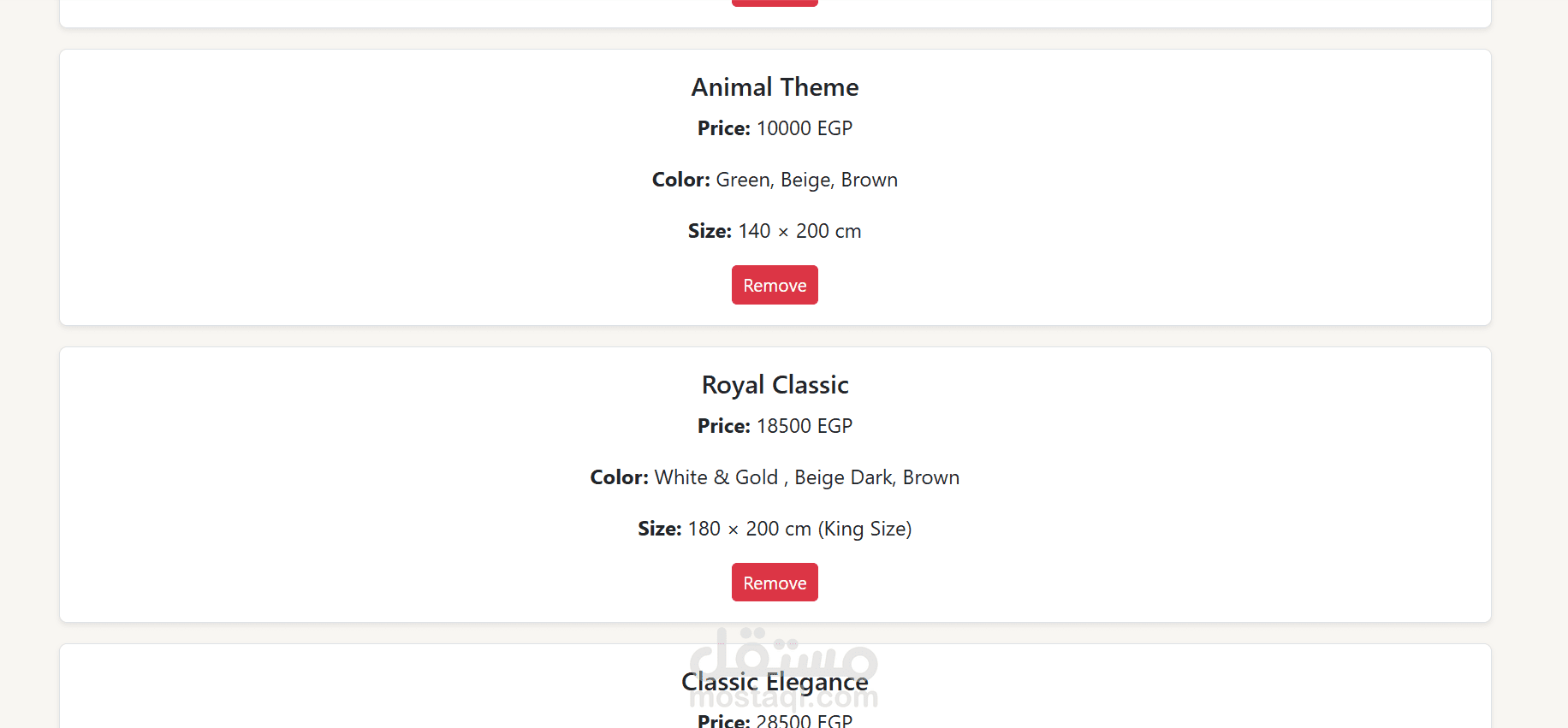The image size is (1568, 728).
Task: Click the Green, Beige, Brown color text
Action: click(806, 180)
